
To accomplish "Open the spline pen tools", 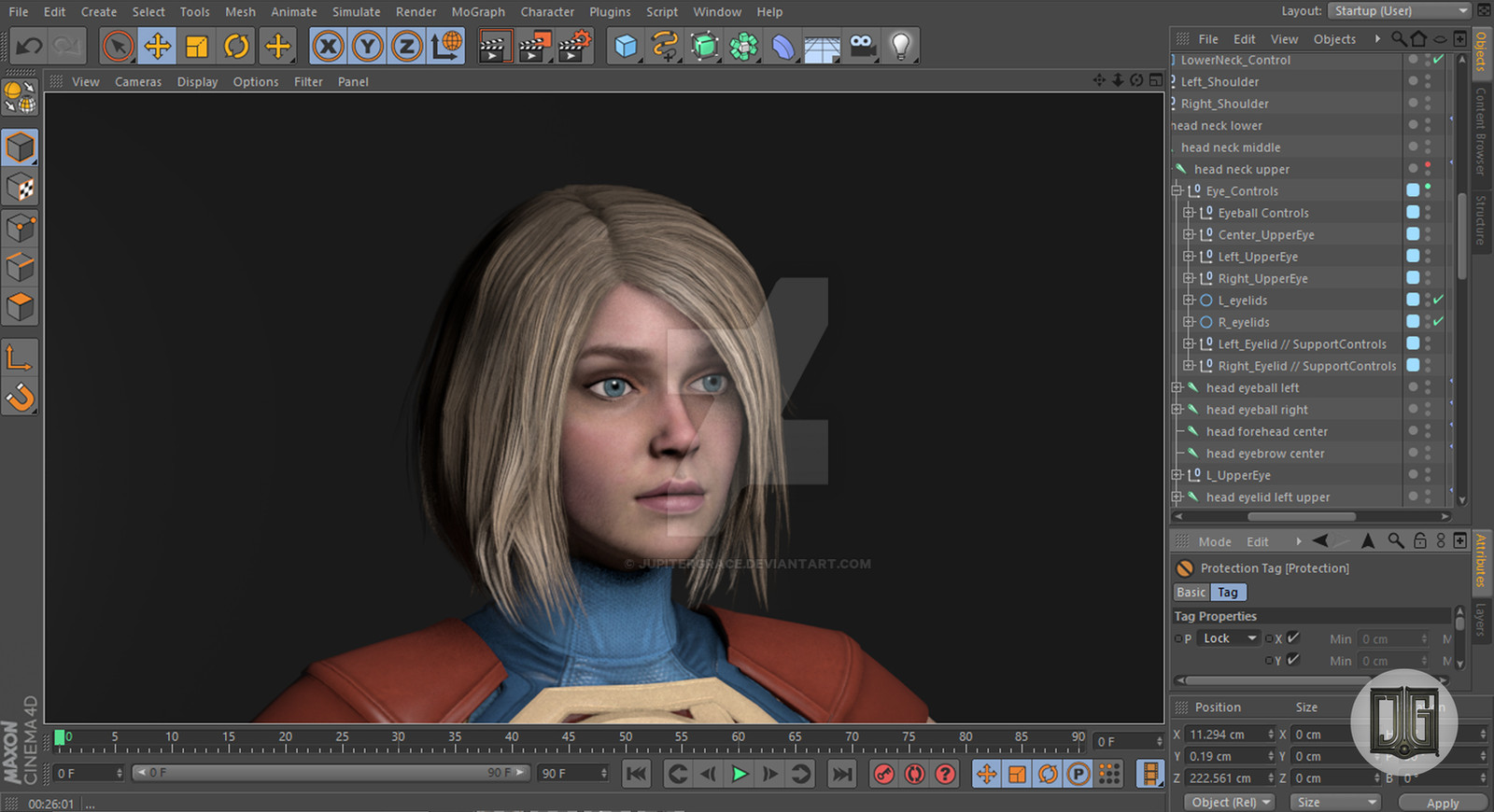I will (665, 46).
